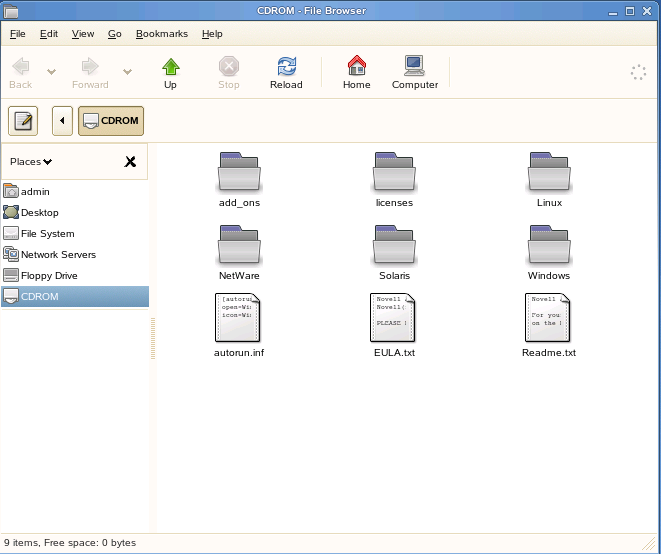The width and height of the screenshot is (661, 554).
Task: Select Network Servers in Places sidebar
Action: coord(75,255)
